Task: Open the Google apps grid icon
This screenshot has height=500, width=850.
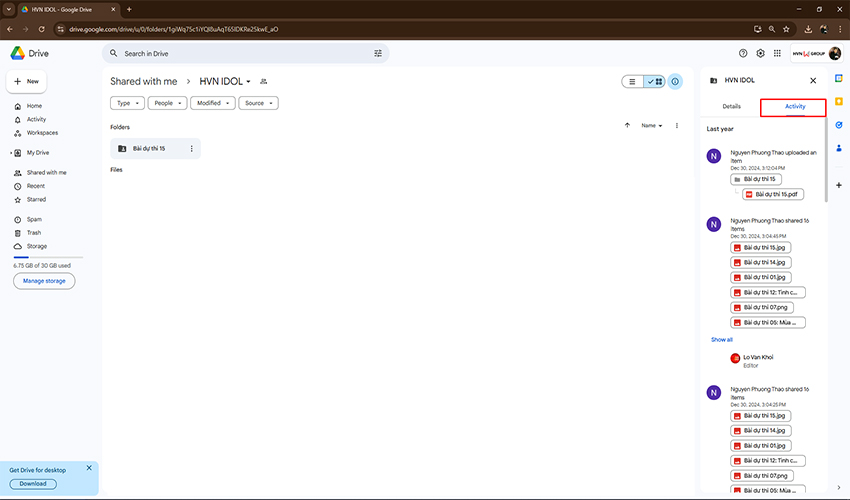Action: [x=777, y=53]
